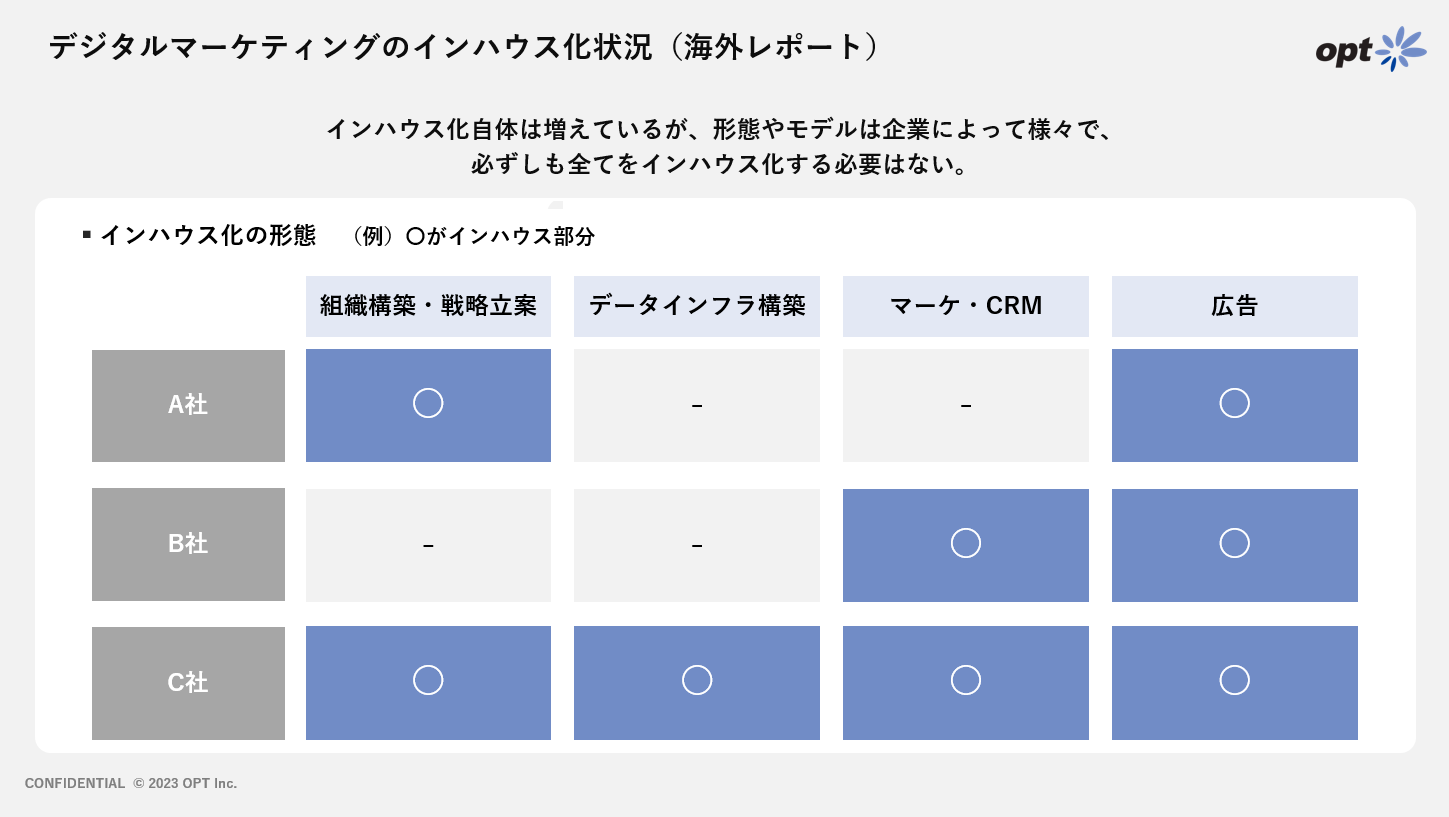The image size is (1449, 817).
Task: Select the B社 row label
Action: click(x=188, y=544)
